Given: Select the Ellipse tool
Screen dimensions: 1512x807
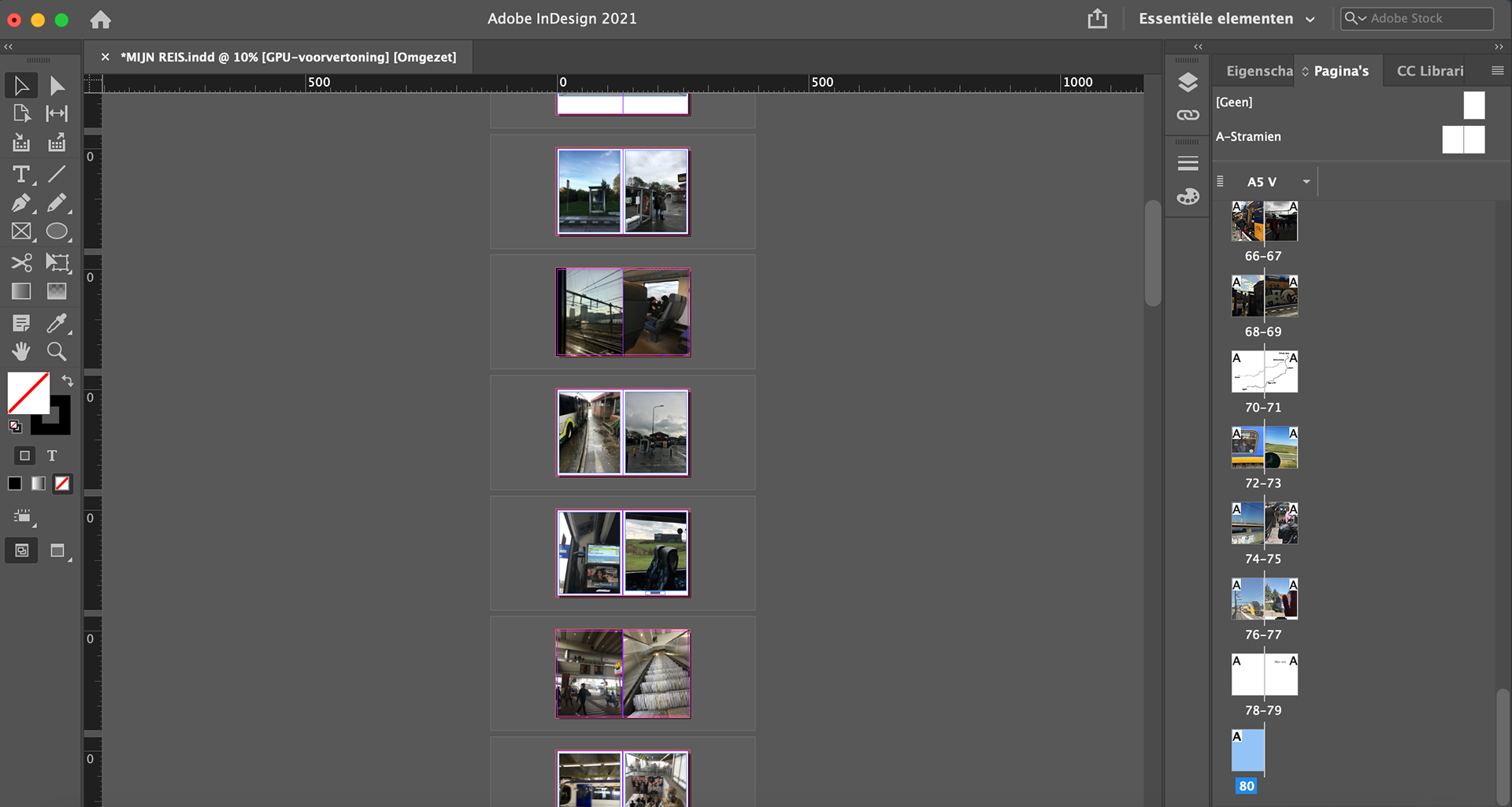Looking at the screenshot, I should [x=57, y=231].
